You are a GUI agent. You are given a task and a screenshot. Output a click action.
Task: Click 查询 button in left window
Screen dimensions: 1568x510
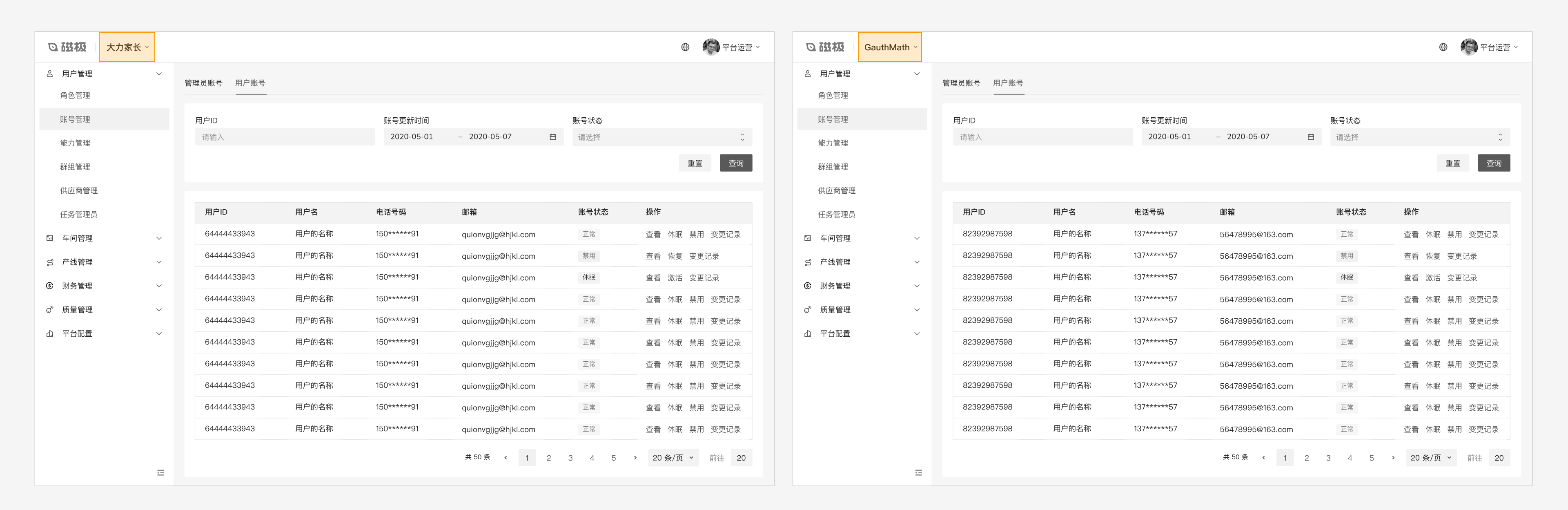point(736,163)
